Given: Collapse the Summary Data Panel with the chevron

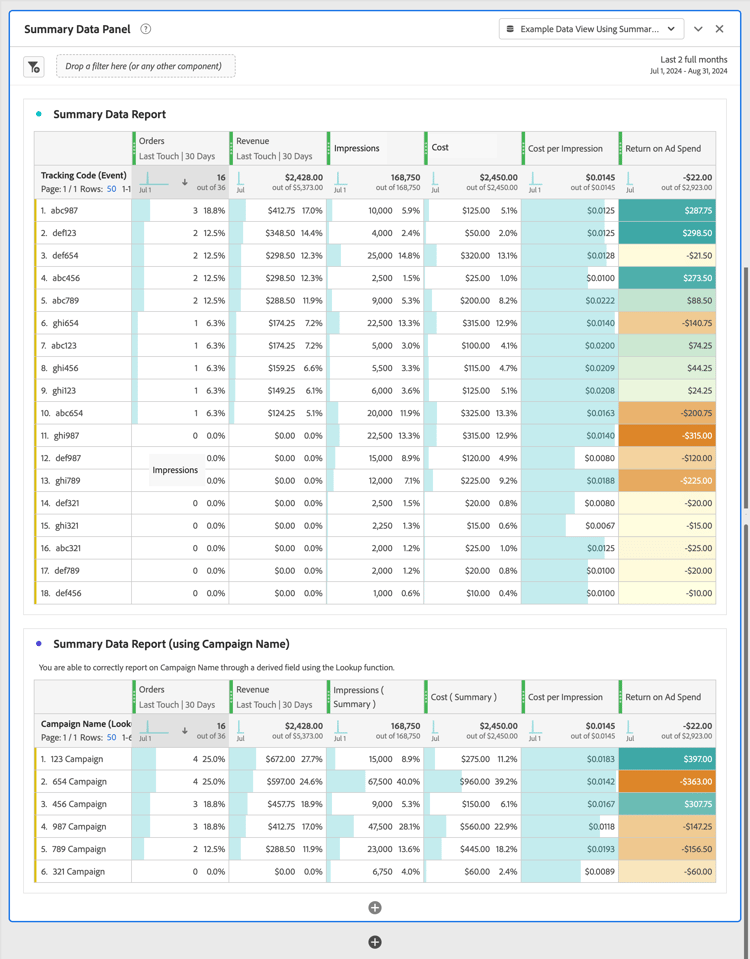Looking at the screenshot, I should click(698, 29).
